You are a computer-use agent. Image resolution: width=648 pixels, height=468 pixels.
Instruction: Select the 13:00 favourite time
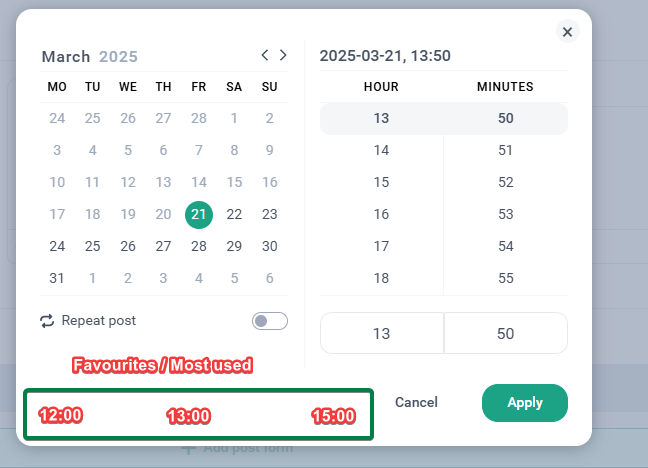pyautogui.click(x=189, y=416)
